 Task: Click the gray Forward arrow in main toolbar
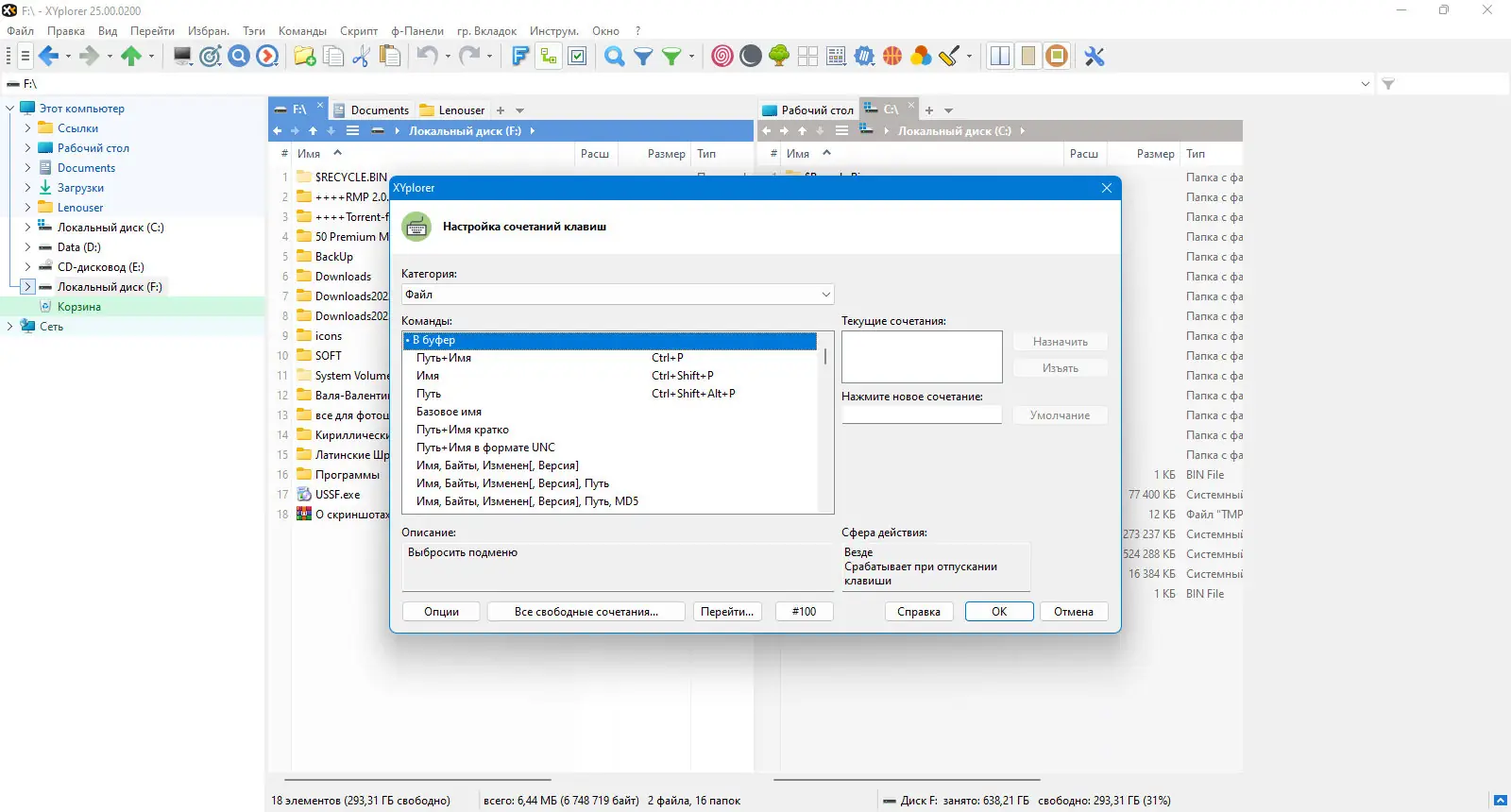tap(90, 57)
